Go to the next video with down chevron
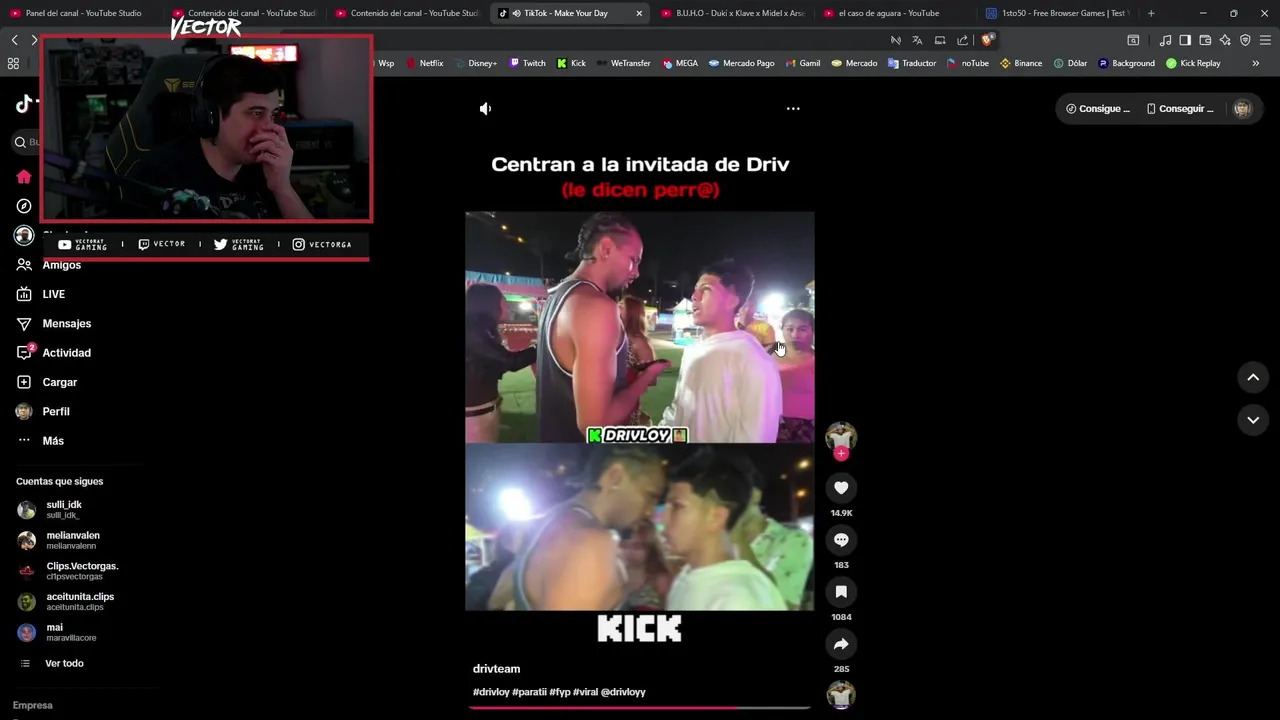The width and height of the screenshot is (1280, 720). [1253, 420]
